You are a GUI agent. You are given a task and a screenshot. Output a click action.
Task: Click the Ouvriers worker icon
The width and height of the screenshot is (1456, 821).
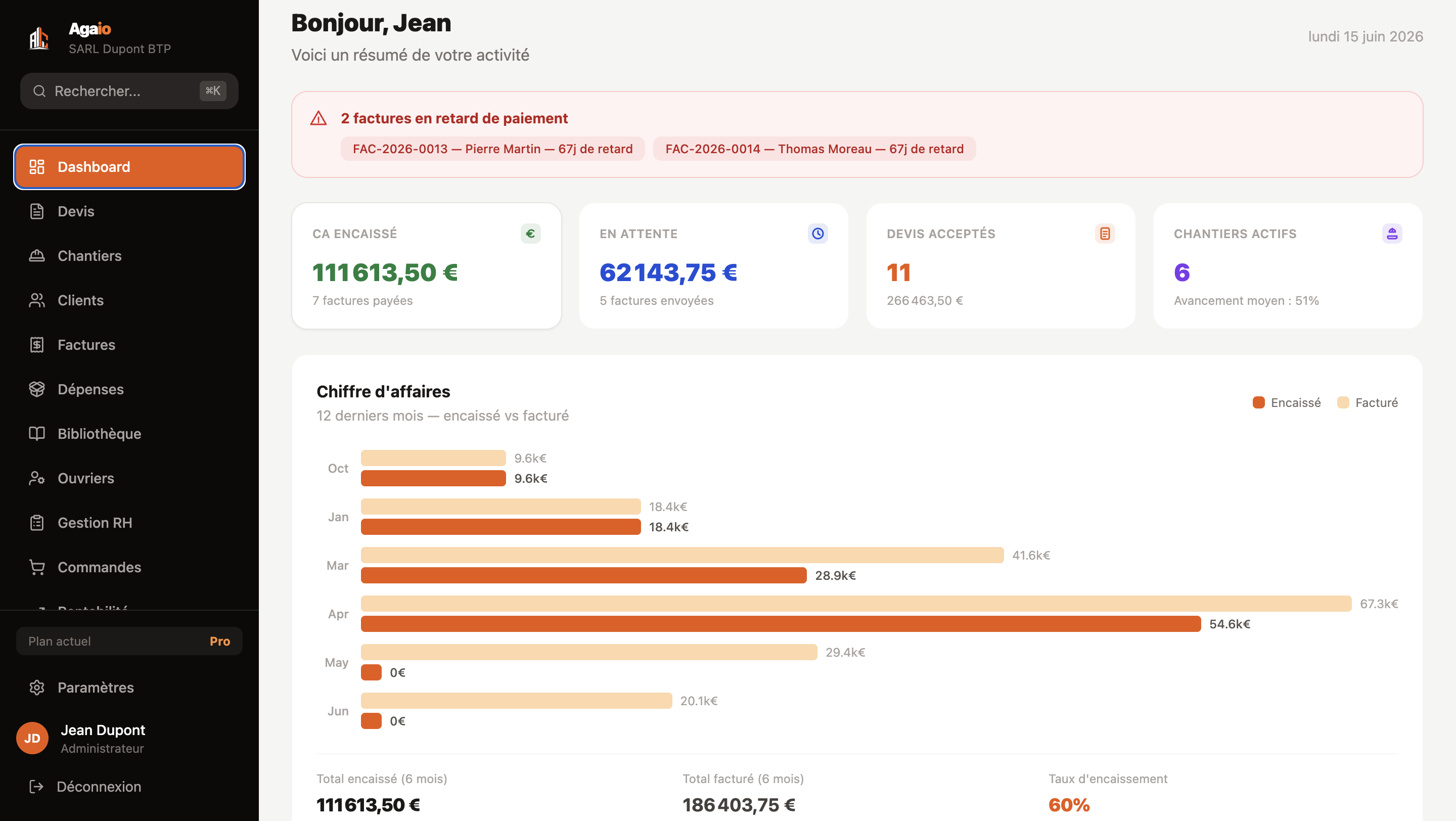[x=37, y=478]
